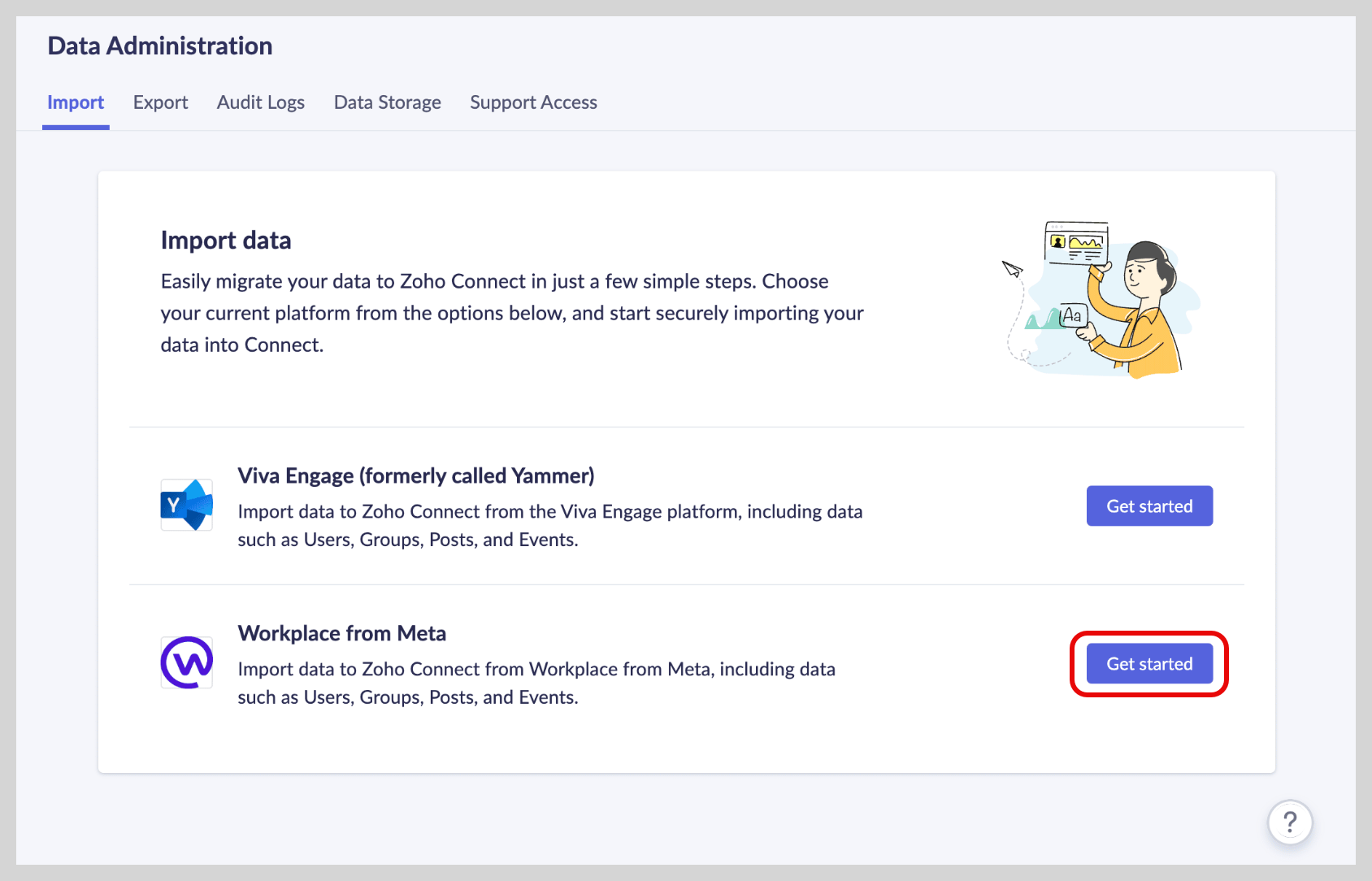Click the Viva Engage import description text
The height and width of the screenshot is (881, 1372).
(549, 525)
